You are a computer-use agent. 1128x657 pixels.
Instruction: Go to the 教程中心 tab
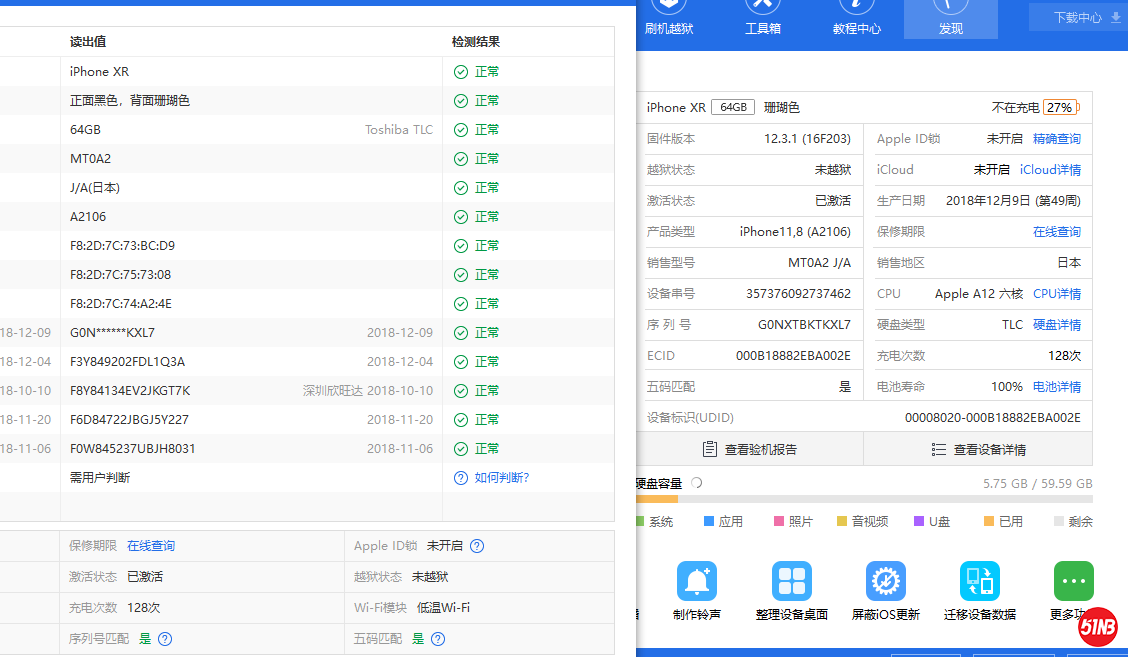[857, 19]
